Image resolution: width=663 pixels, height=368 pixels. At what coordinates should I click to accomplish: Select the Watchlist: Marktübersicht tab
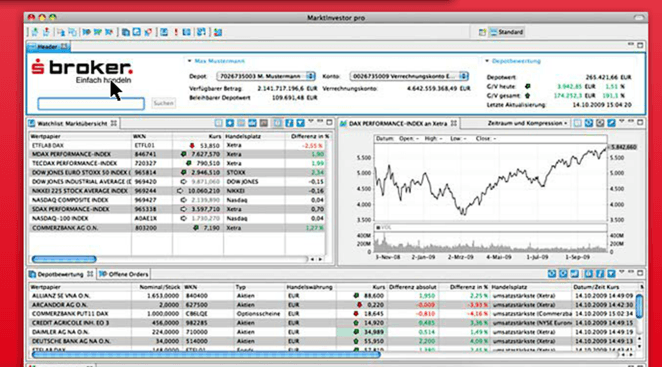click(x=72, y=124)
